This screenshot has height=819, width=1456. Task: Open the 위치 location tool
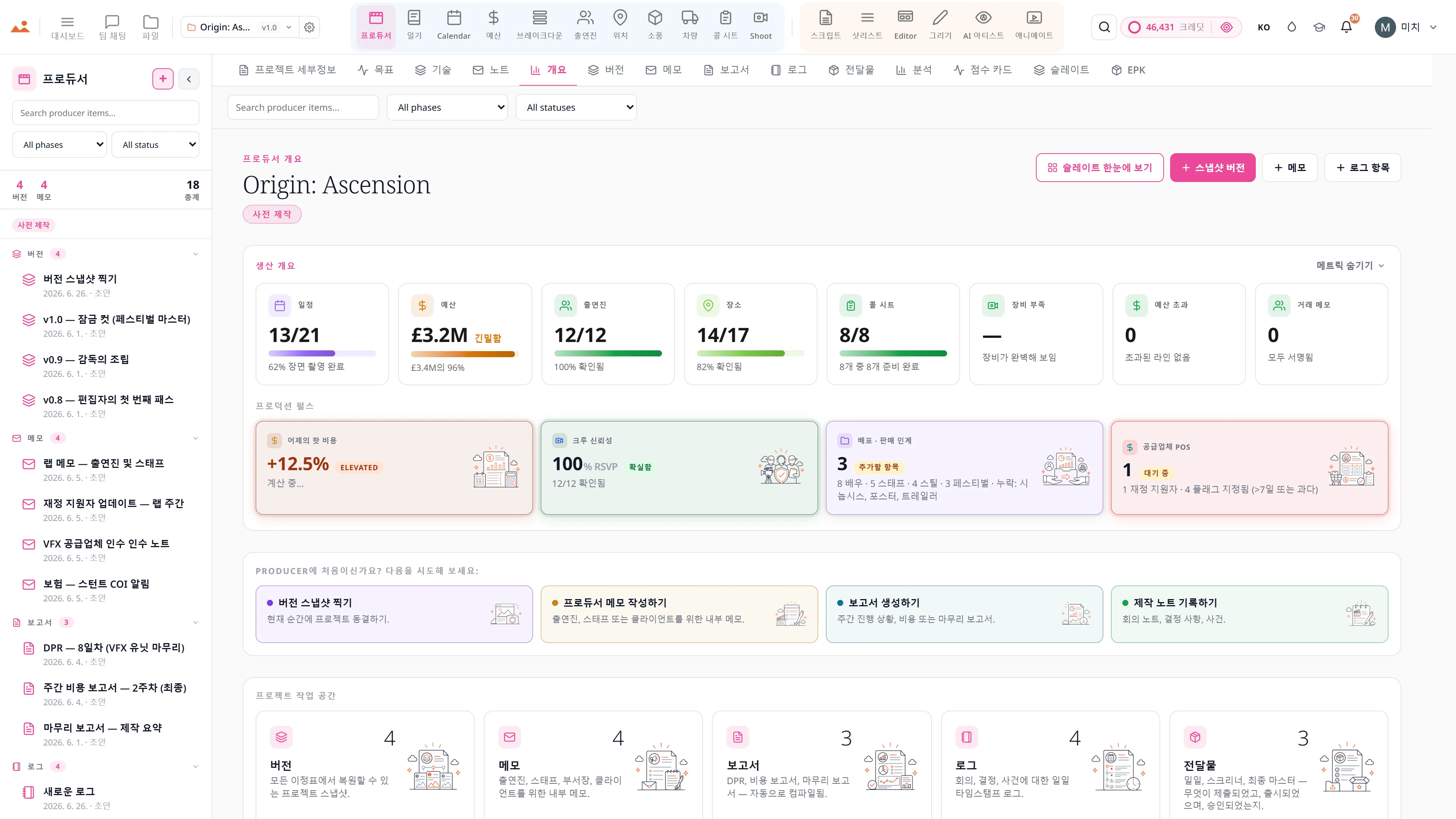pyautogui.click(x=620, y=25)
